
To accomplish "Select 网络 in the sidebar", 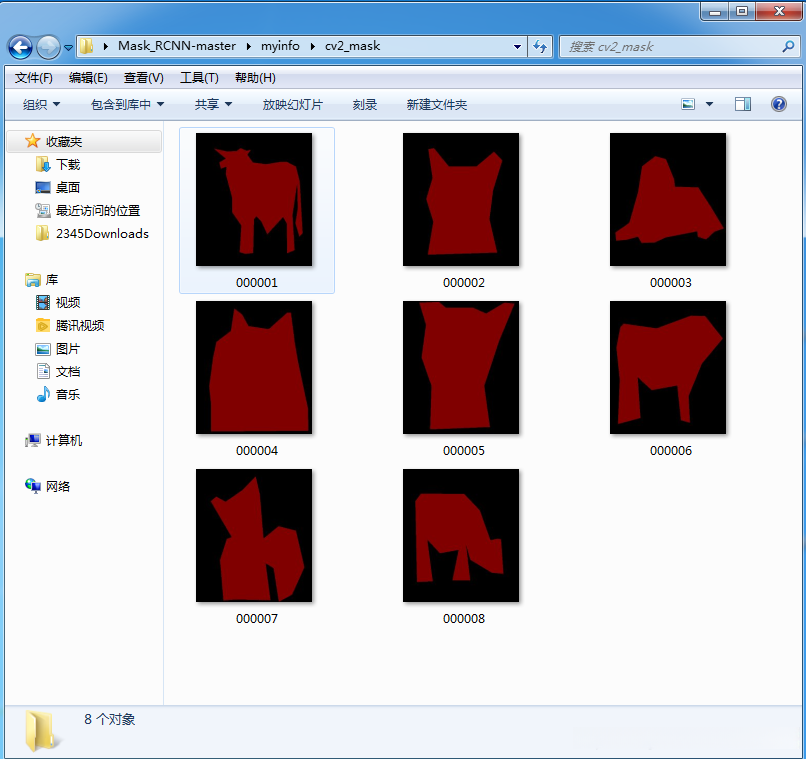I will (58, 486).
